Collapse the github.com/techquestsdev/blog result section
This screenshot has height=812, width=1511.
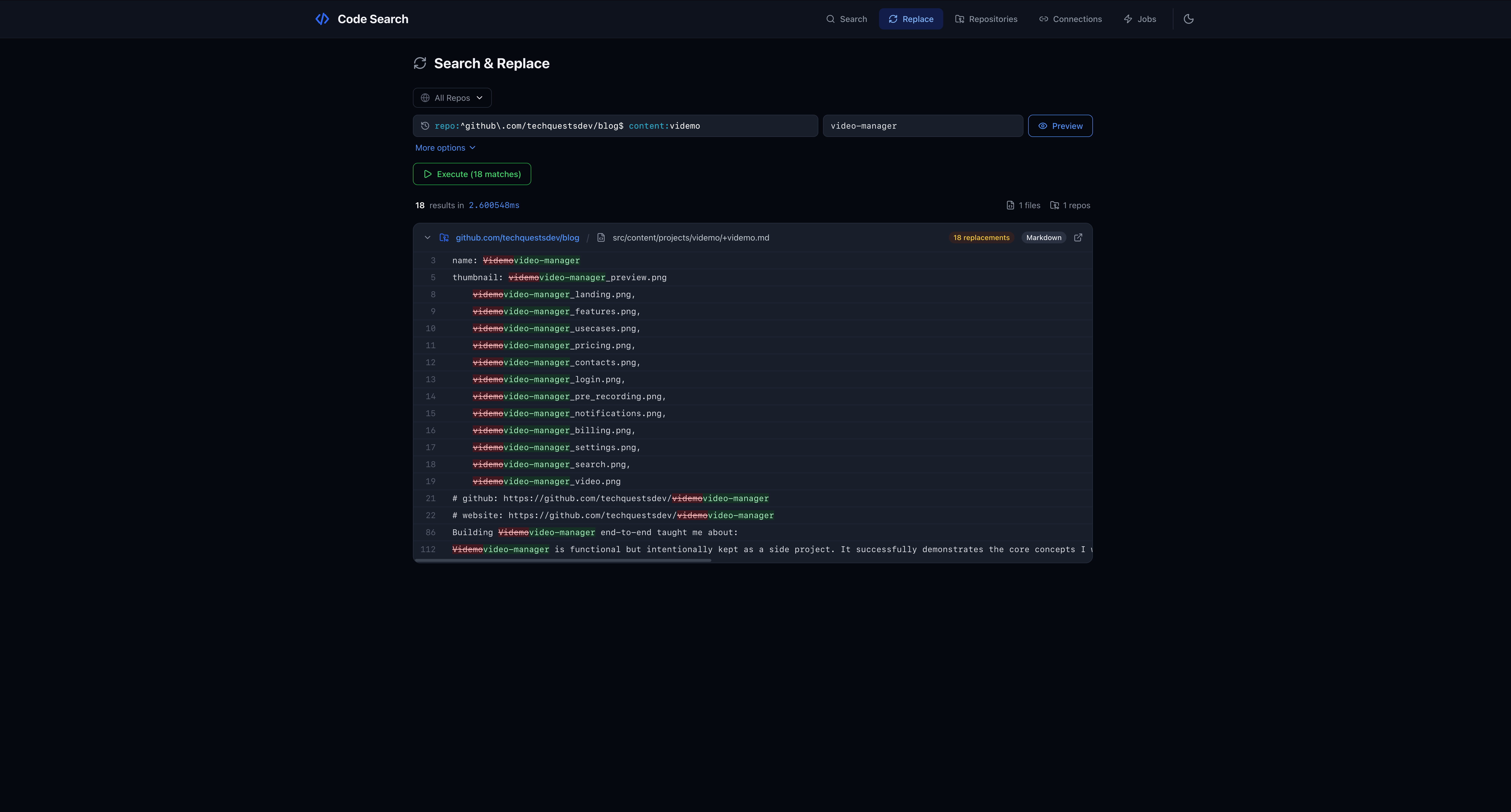(x=427, y=237)
